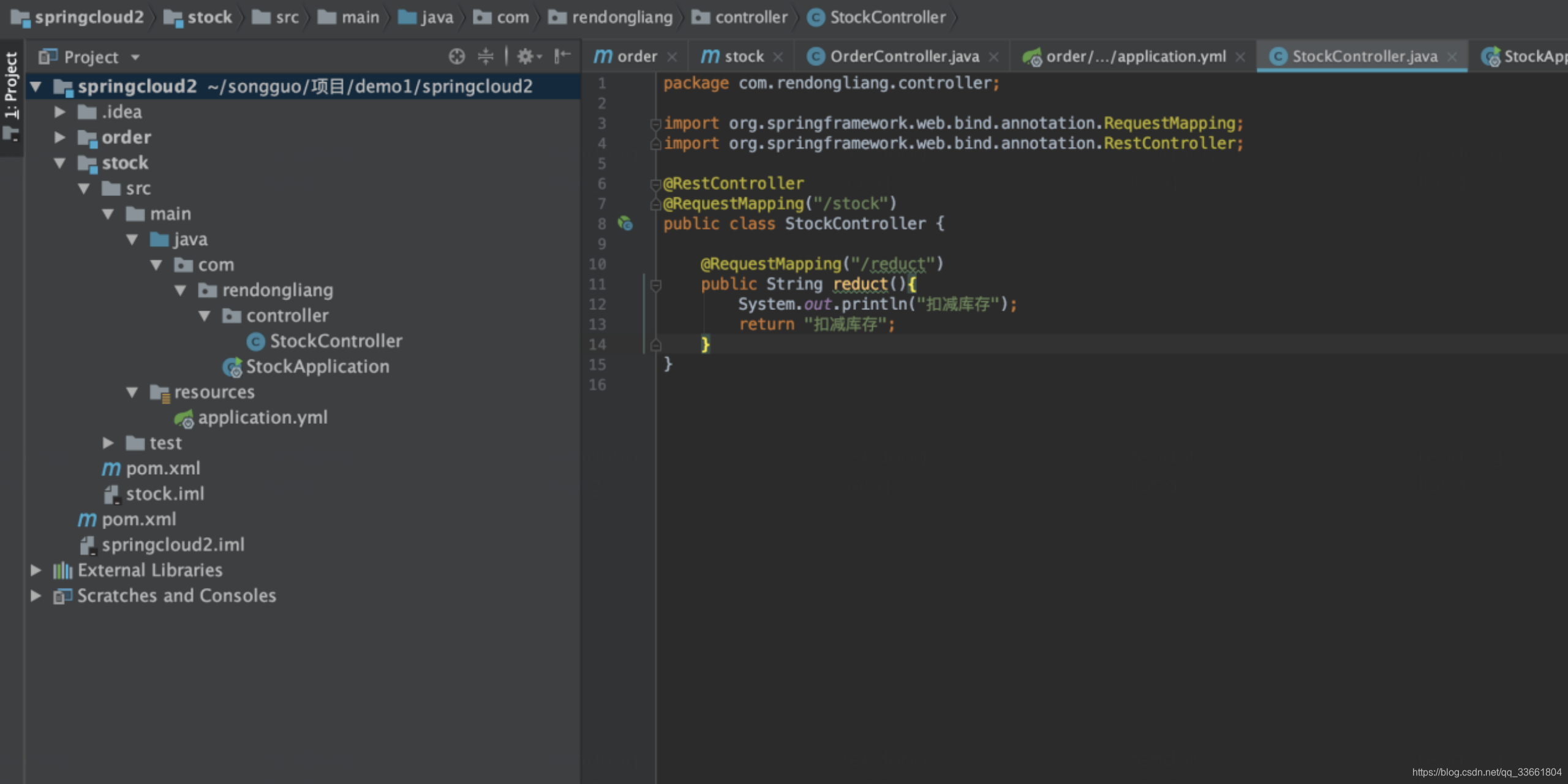Click the rendongliang breadcrumb

pos(611,18)
